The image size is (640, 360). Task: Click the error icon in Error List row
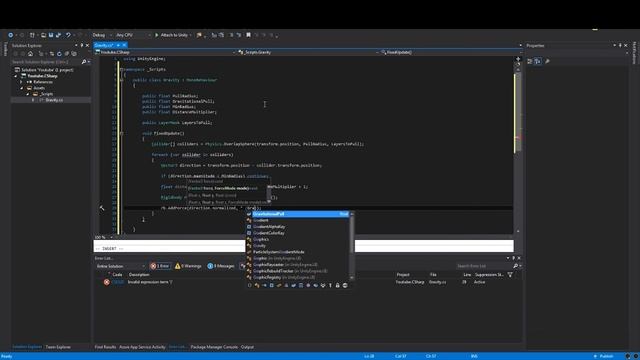coord(107,282)
